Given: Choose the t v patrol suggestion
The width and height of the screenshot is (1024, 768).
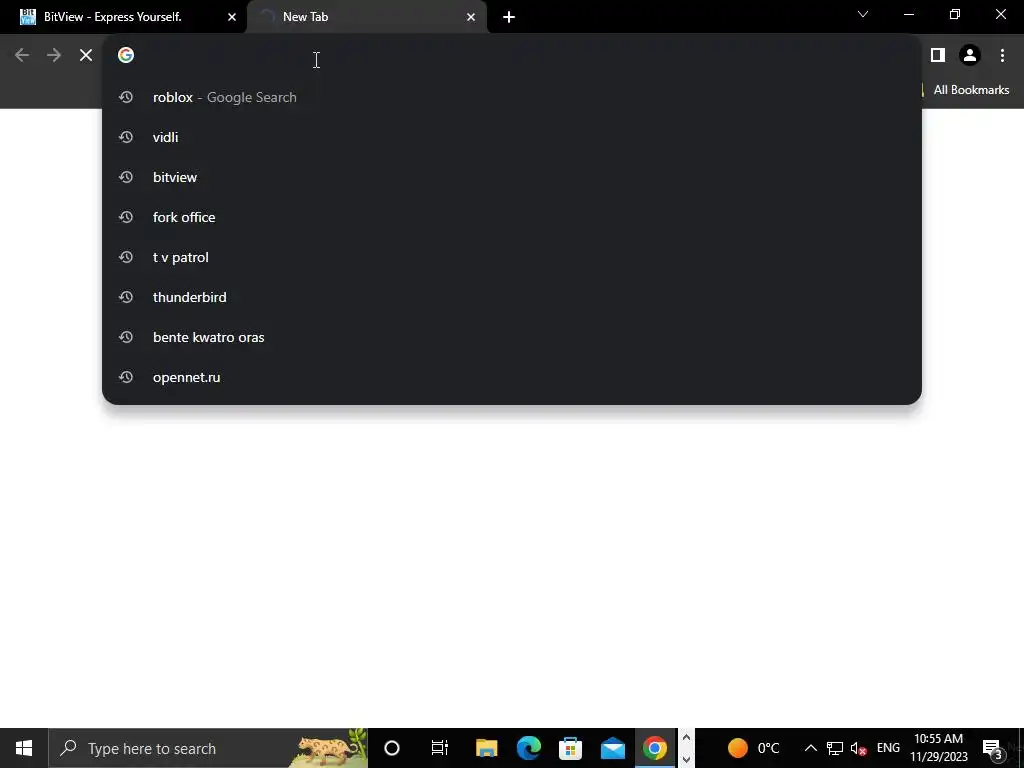Looking at the screenshot, I should coord(512,257).
